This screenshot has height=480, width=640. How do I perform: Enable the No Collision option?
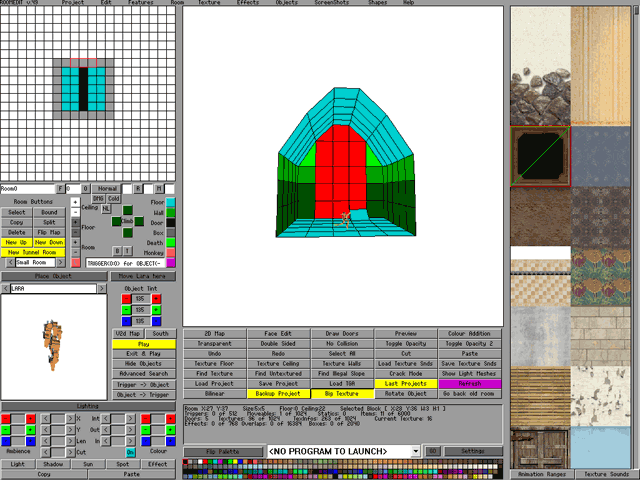[x=342, y=342]
